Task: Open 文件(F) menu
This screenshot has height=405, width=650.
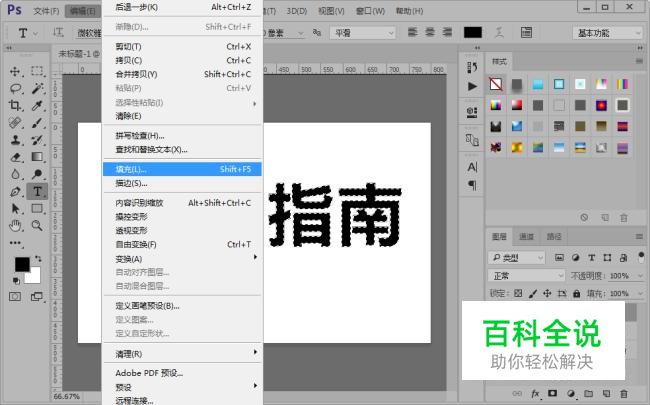Action: [x=46, y=11]
